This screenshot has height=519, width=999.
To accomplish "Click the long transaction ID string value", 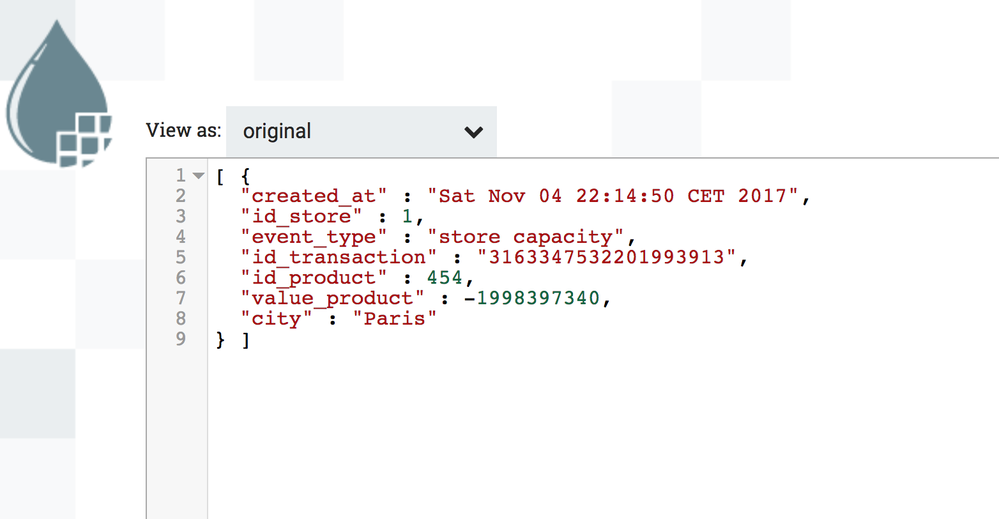I will [613, 257].
